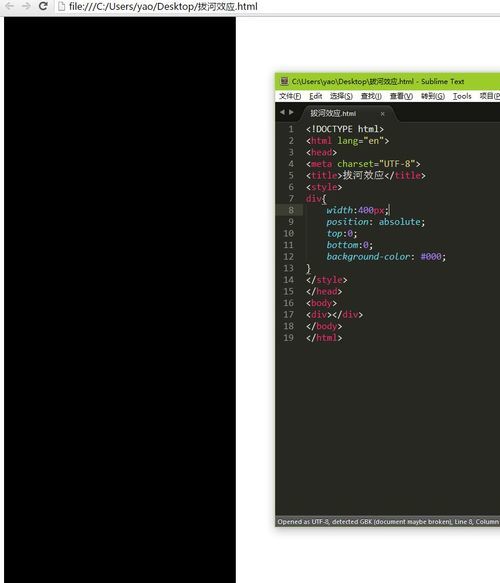Screen dimensions: 500x583
Task: Click the browser forward arrow
Action: coord(26,6)
